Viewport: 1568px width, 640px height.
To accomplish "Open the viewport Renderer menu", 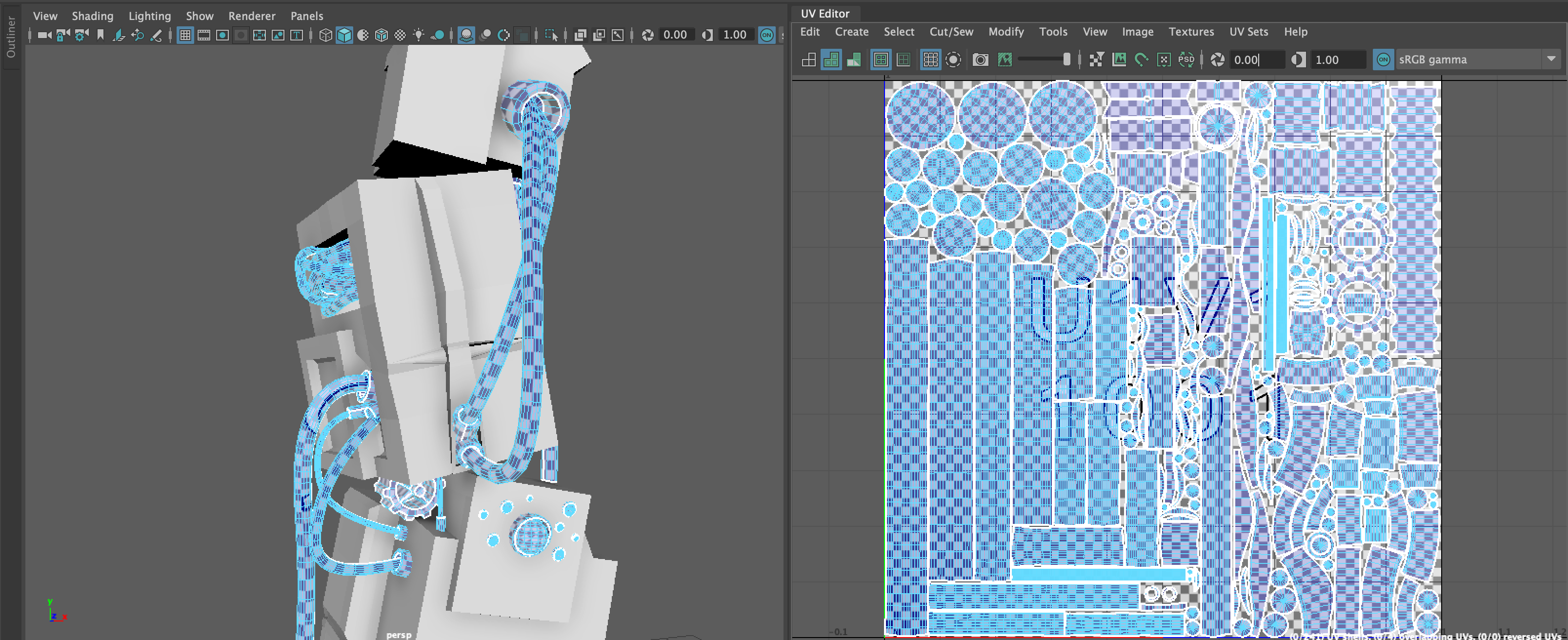I will point(251,16).
